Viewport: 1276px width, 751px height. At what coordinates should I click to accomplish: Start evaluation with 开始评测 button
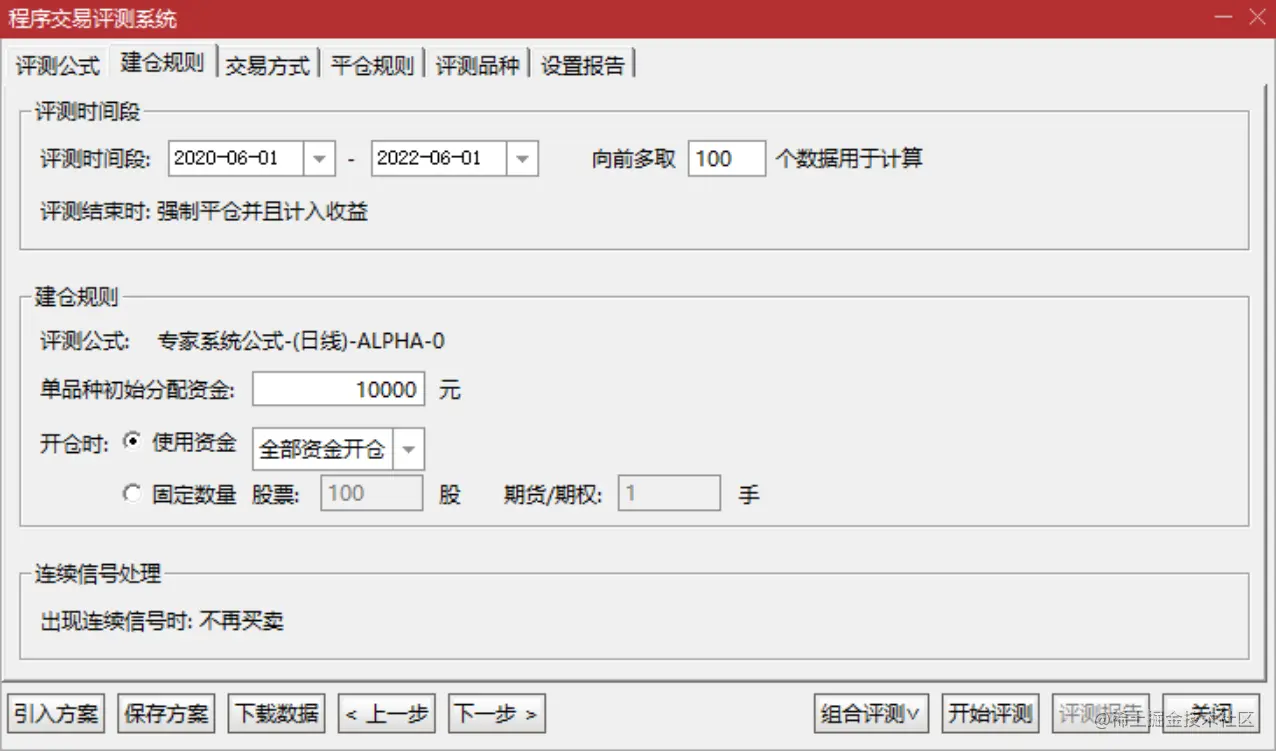point(990,714)
